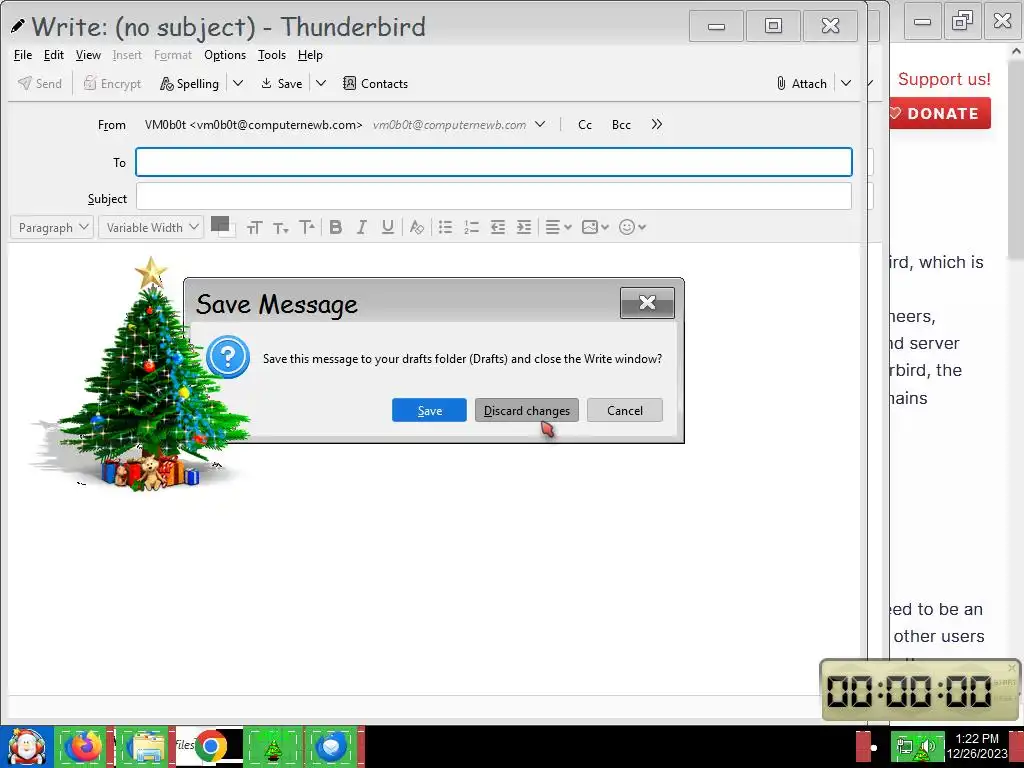The width and height of the screenshot is (1024, 768).
Task: Open the file explorer taskbar icon
Action: tap(145, 747)
